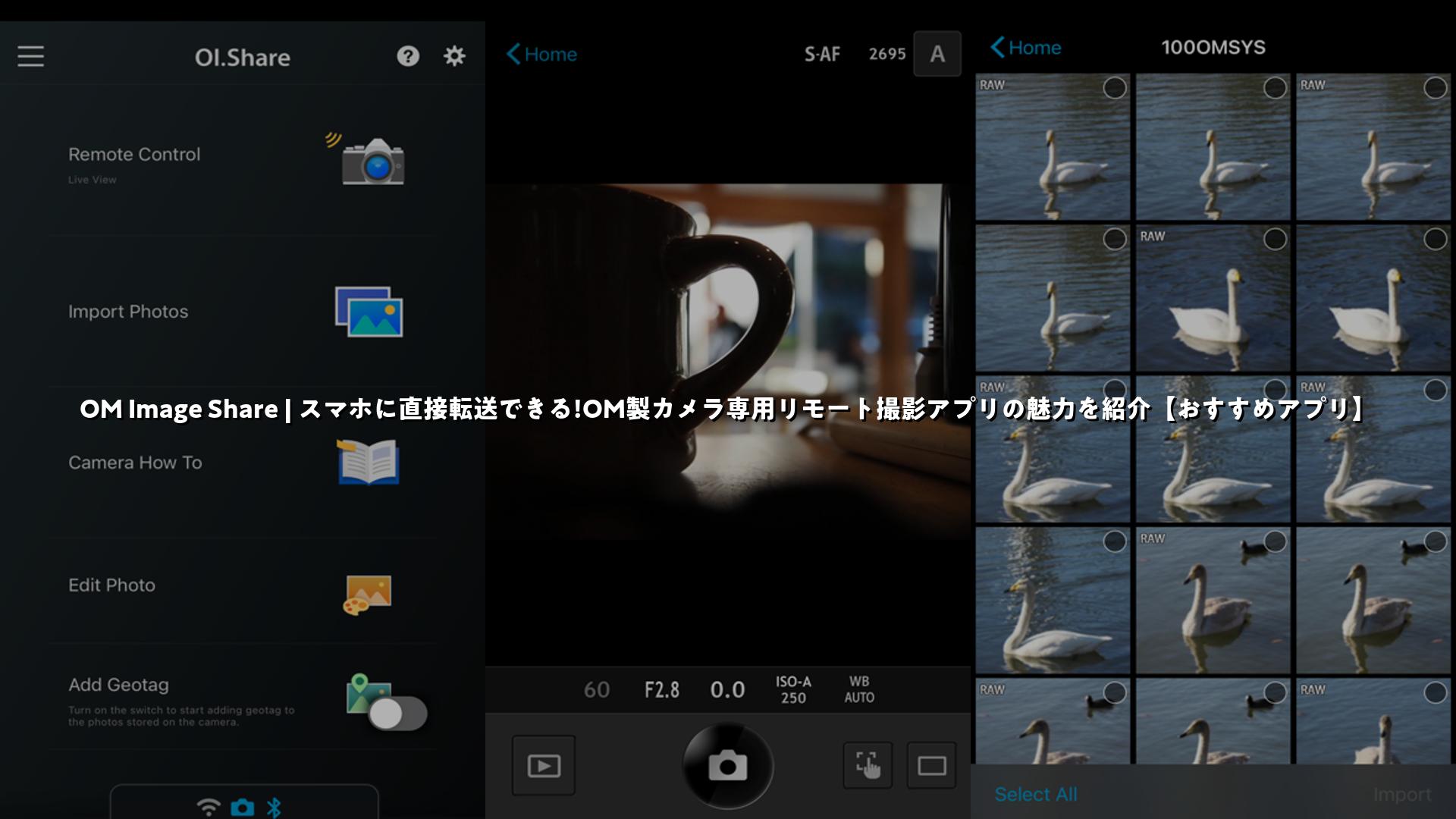Screen dimensions: 1456x819
Task: Tap the Wi-Fi connection status icon
Action: click(209, 807)
